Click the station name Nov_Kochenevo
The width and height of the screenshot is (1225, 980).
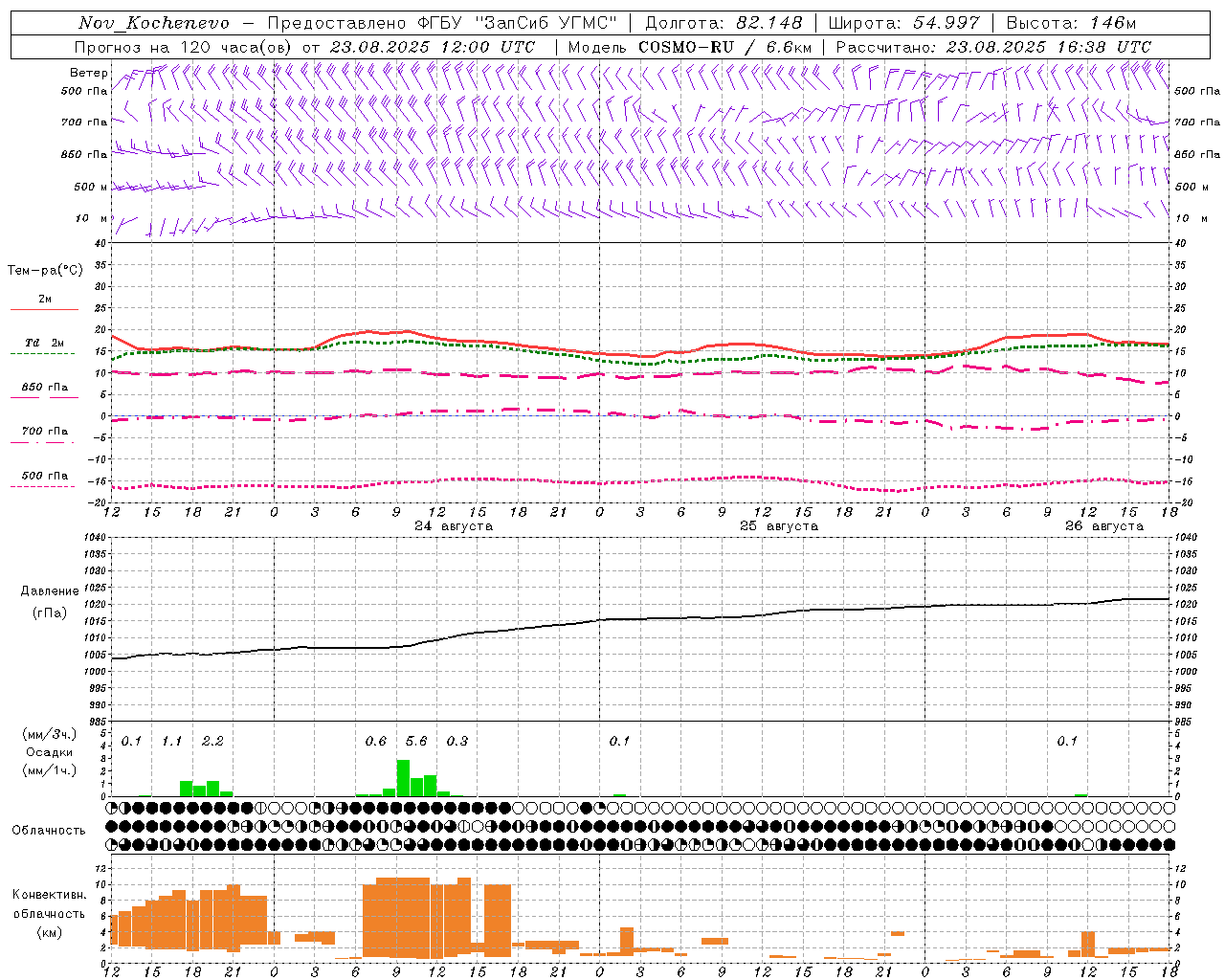tap(154, 23)
